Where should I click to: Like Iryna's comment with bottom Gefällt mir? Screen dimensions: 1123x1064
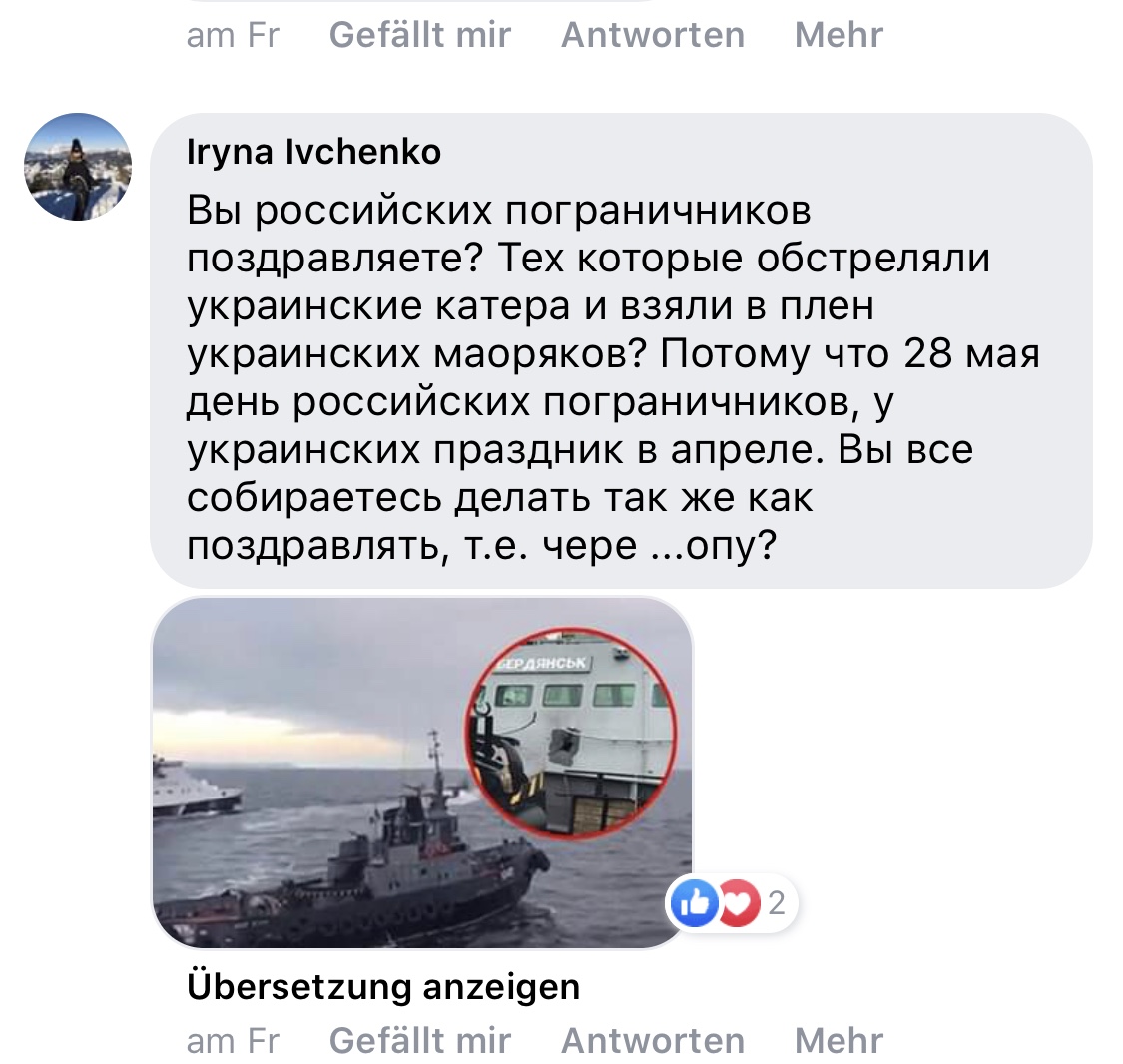(x=419, y=1040)
